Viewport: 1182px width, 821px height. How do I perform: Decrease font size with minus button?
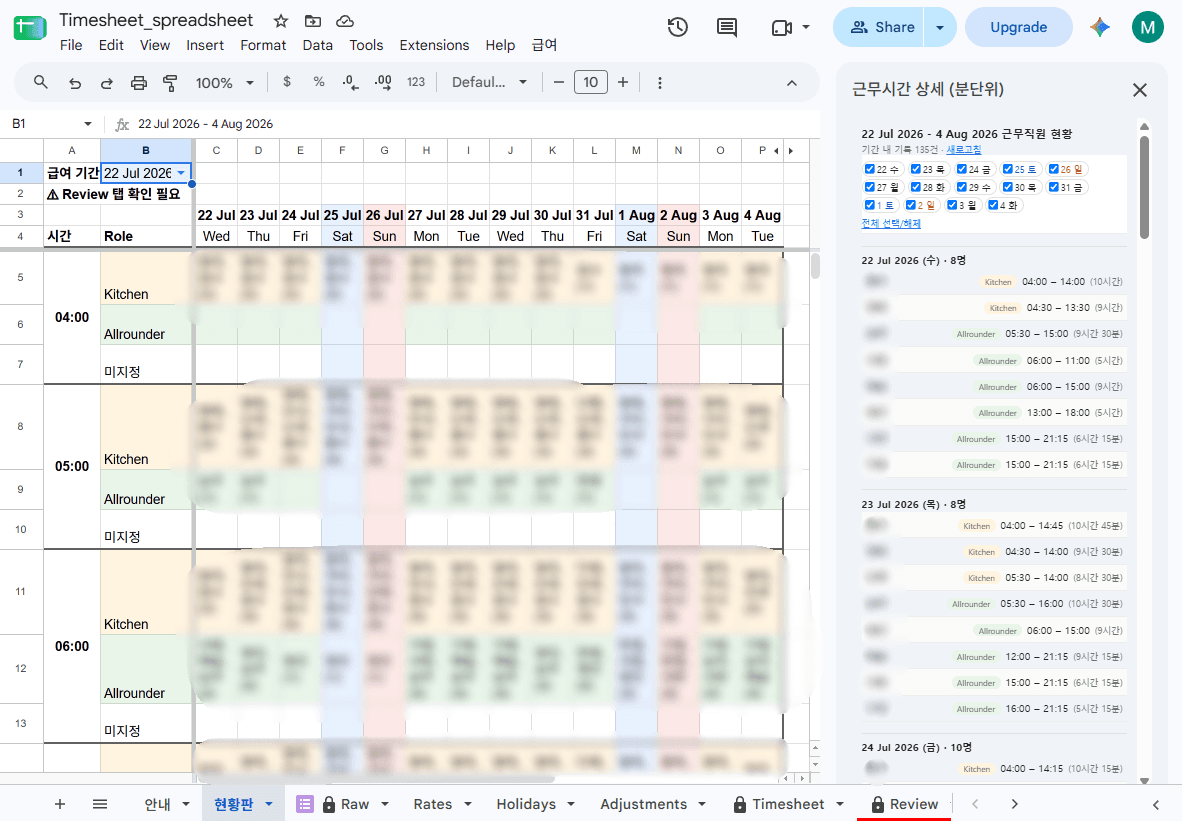(559, 82)
